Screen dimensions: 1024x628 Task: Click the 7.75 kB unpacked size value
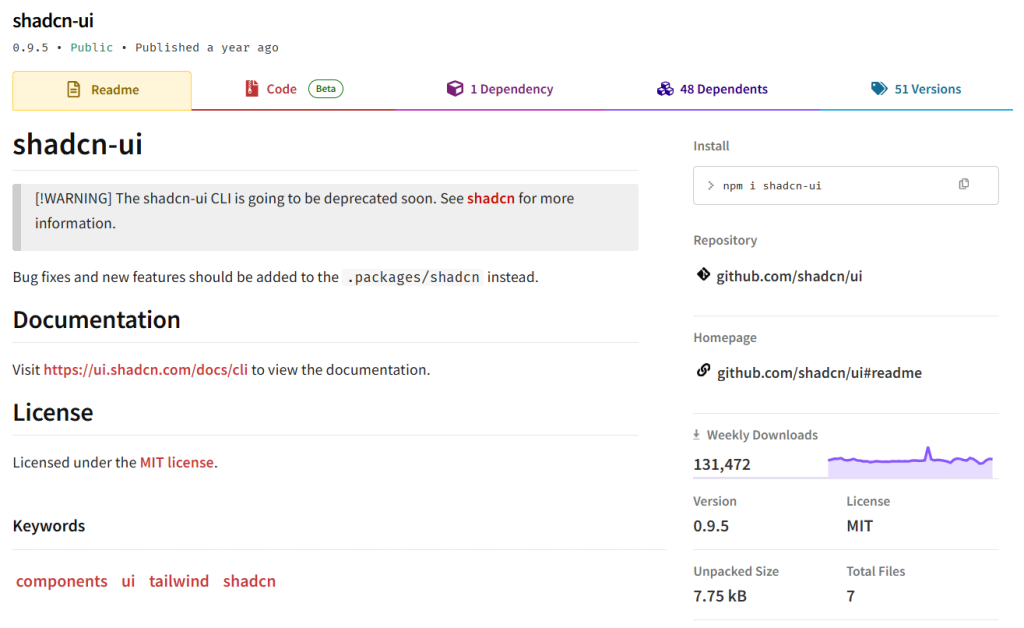click(720, 596)
